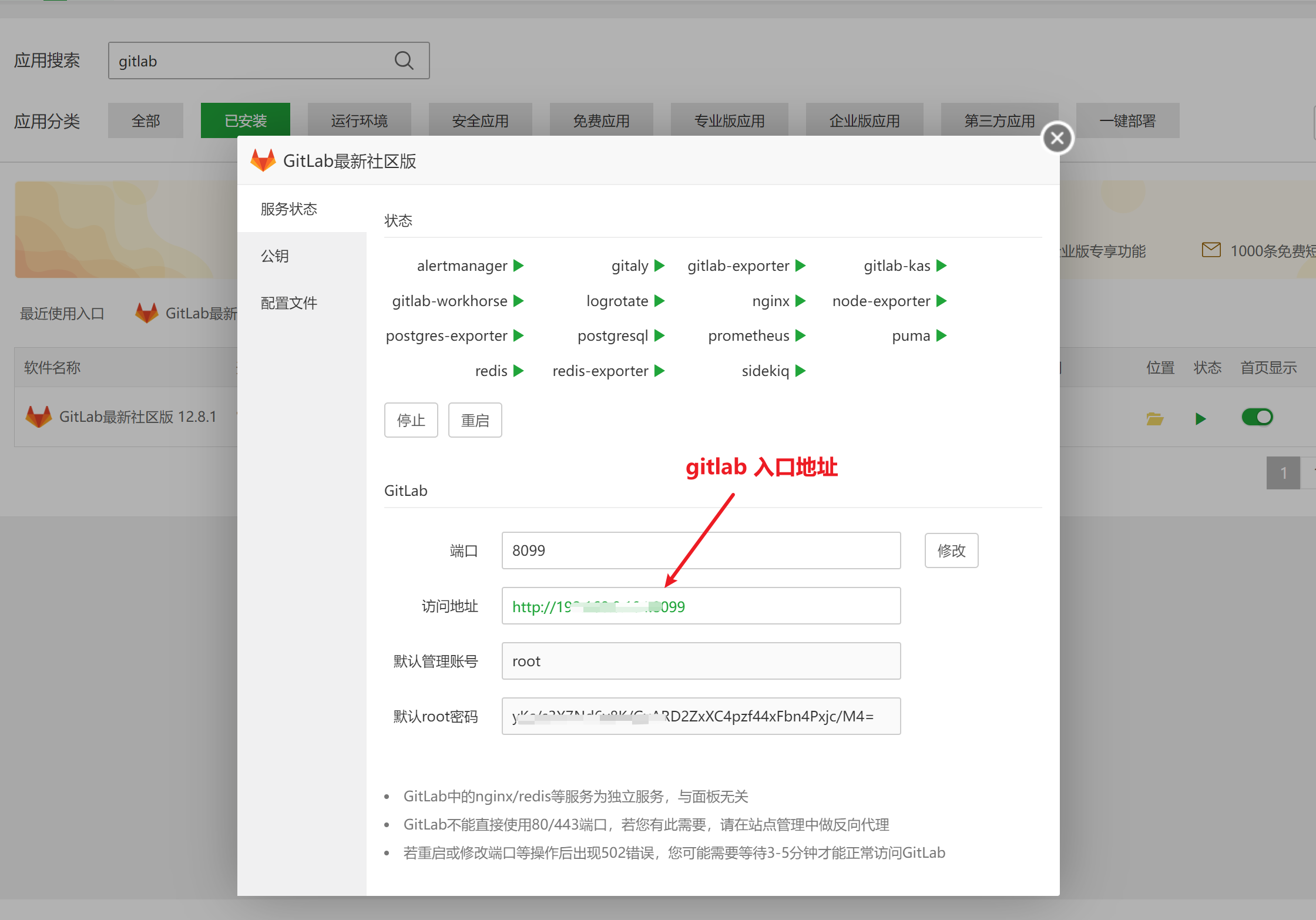Select the 第三方应用 category
1316x920 pixels.
[1000, 120]
